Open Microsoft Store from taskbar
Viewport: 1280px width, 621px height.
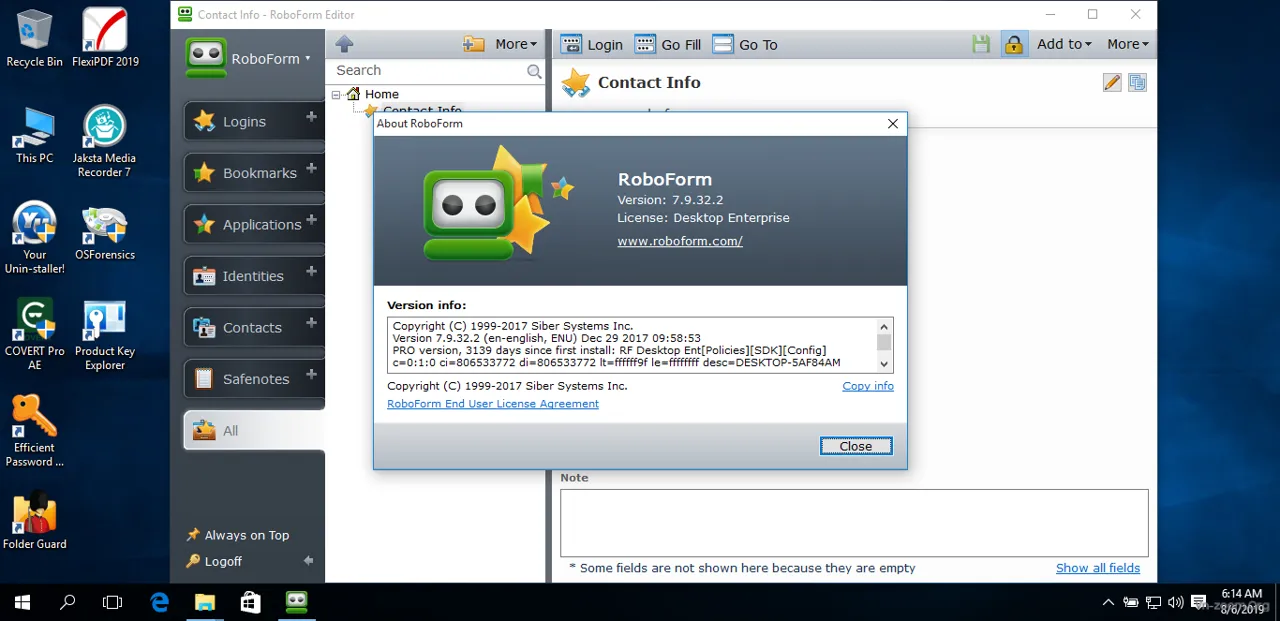251,602
